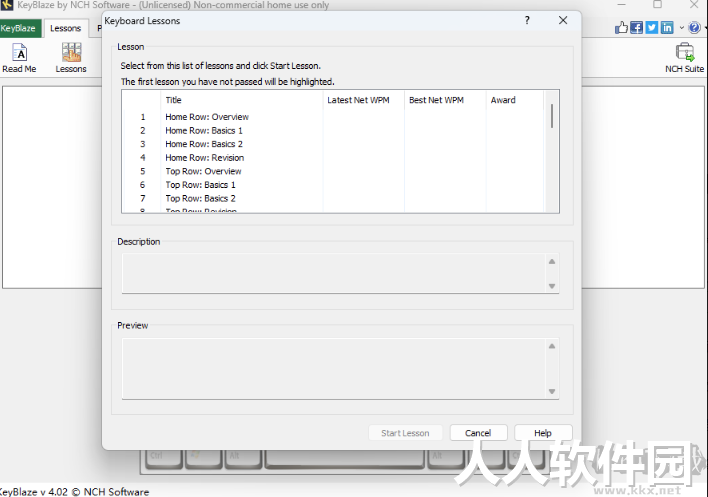Open the Read Me toolbar icon
The width and height of the screenshot is (708, 497).
[19, 58]
